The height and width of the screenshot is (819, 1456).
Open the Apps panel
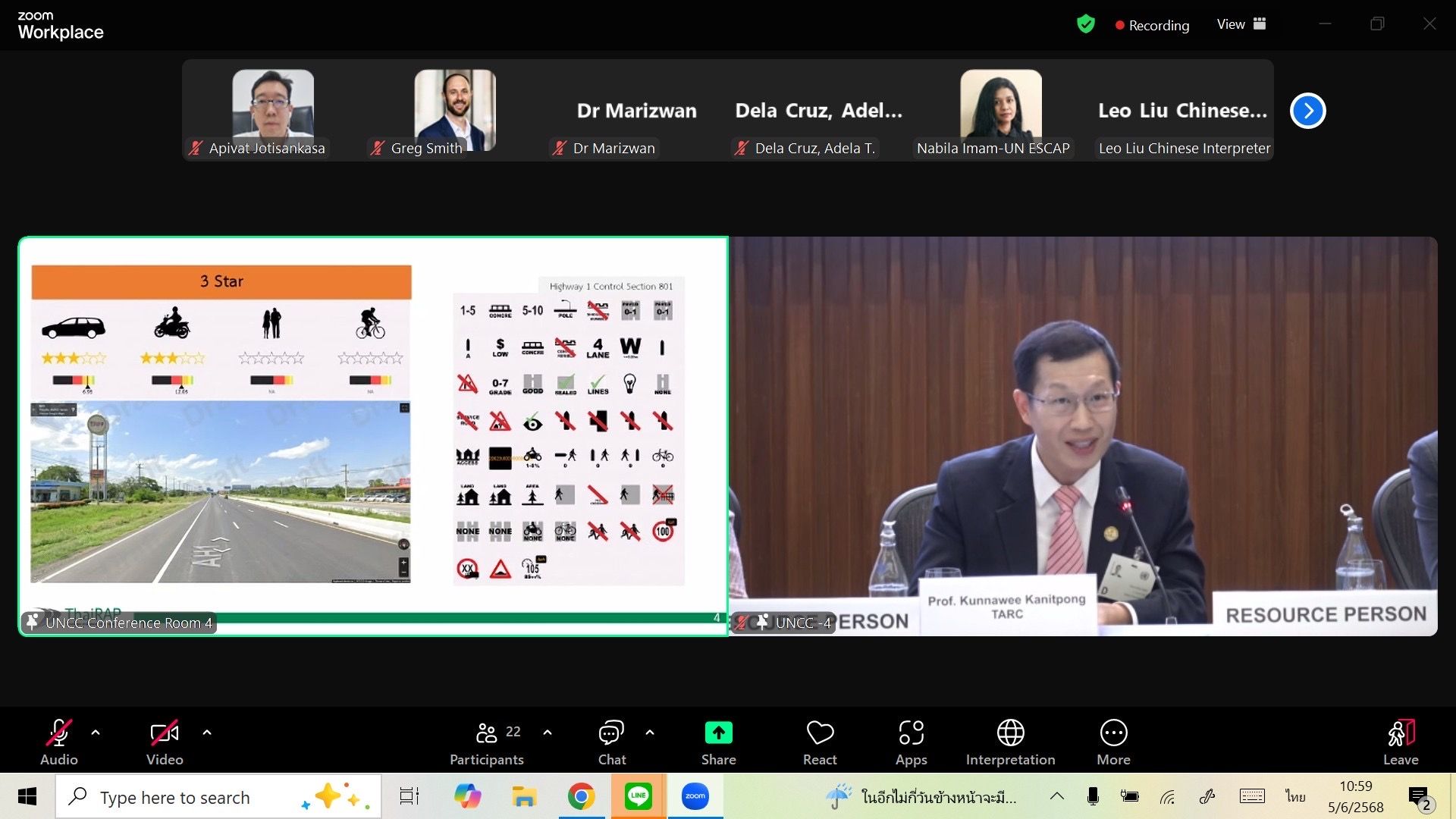click(911, 742)
